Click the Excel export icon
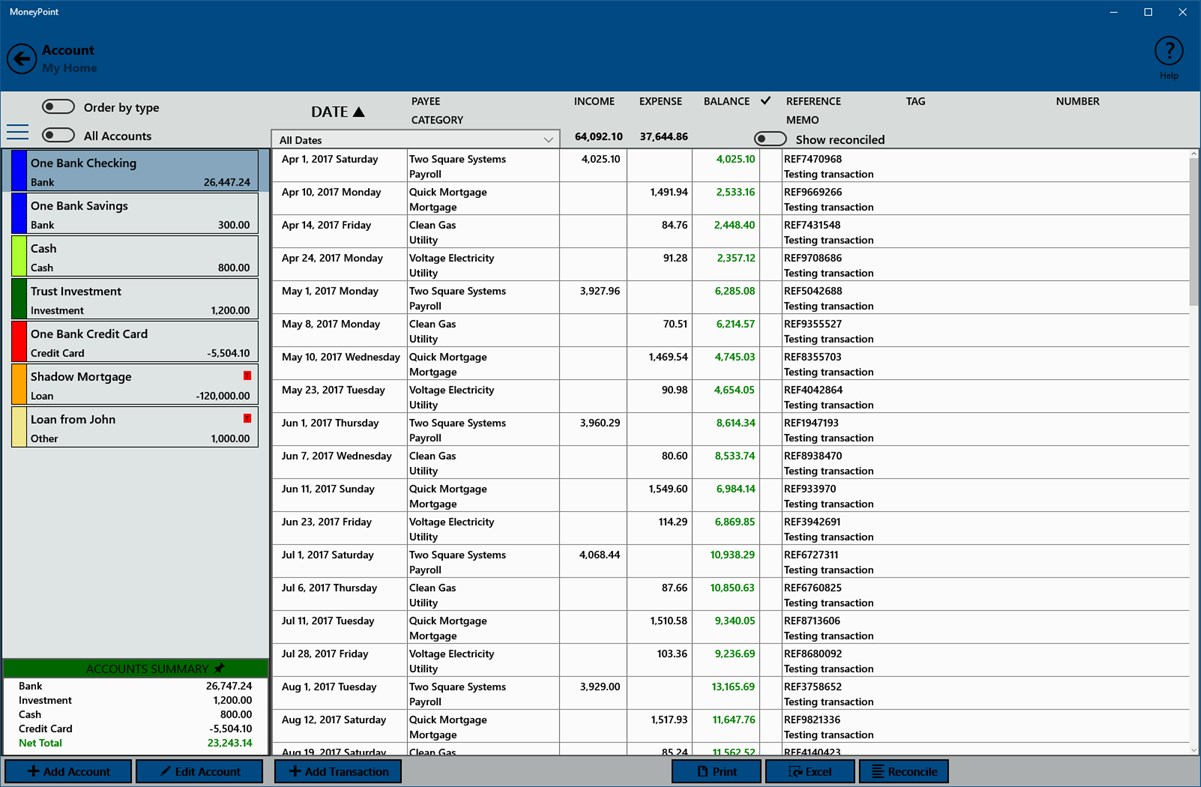The image size is (1201, 787). point(793,771)
